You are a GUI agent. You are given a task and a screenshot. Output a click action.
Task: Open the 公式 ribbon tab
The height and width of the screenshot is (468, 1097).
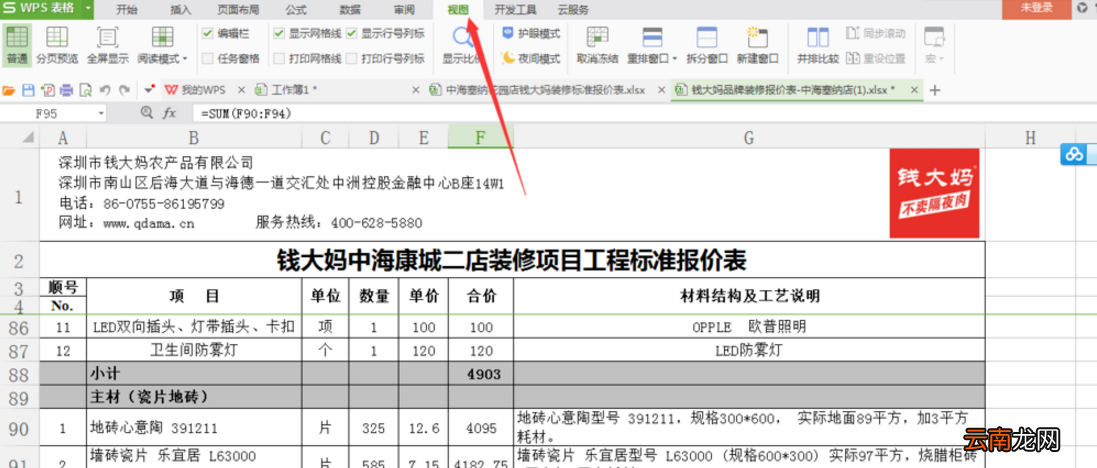pos(296,10)
